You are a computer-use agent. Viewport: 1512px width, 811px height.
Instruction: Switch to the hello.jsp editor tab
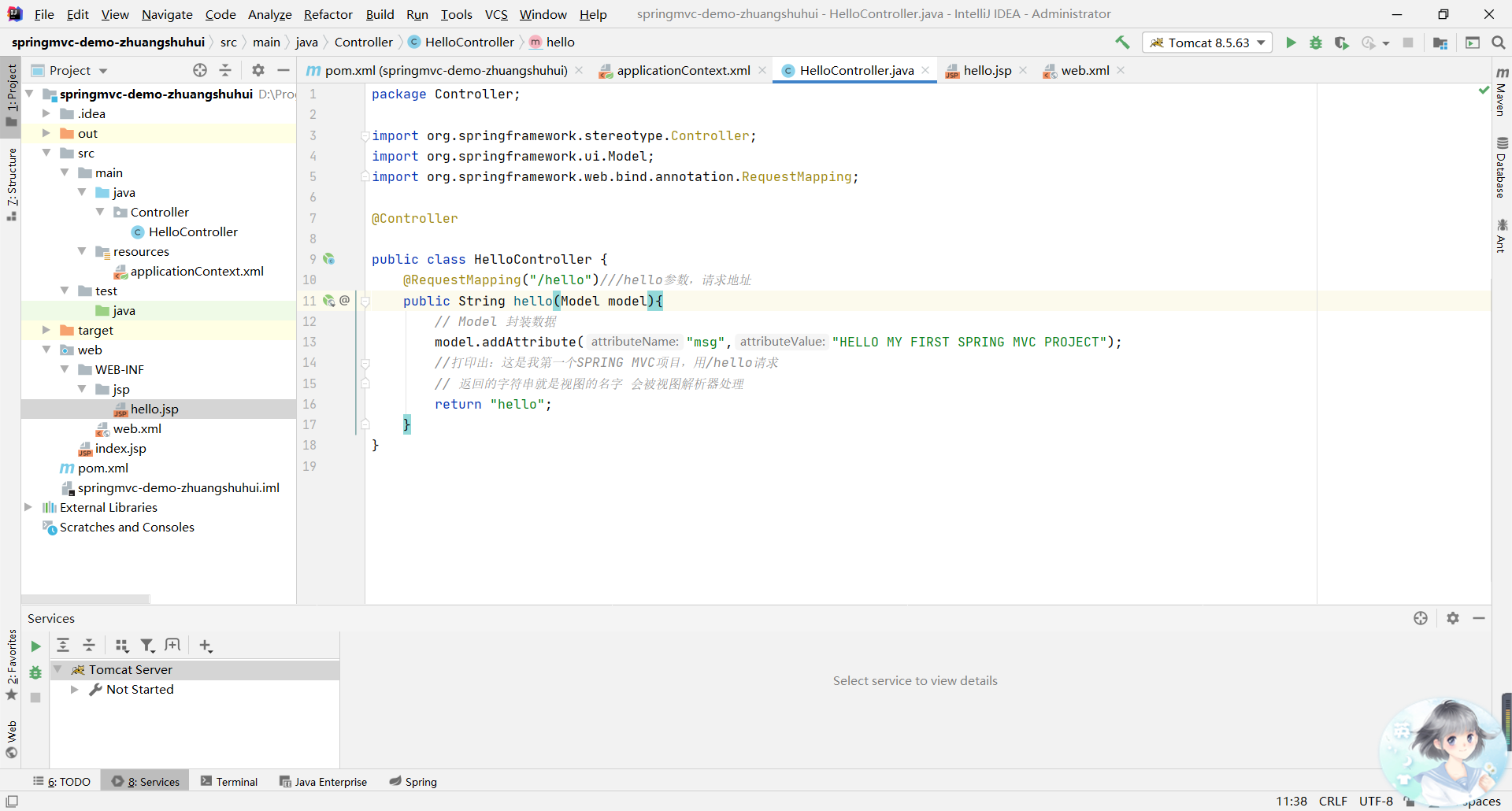pyautogui.click(x=987, y=70)
